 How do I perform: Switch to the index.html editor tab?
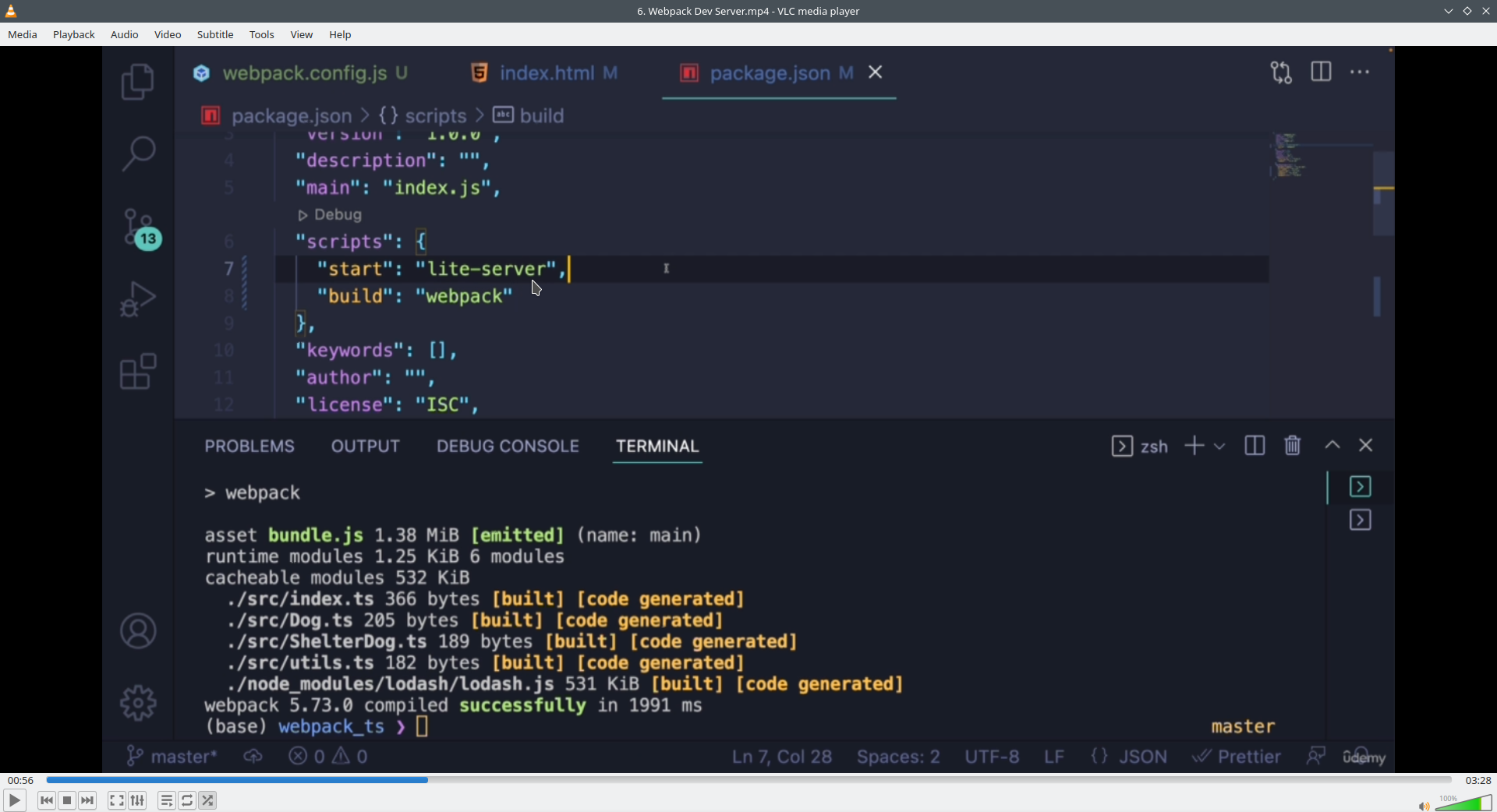pyautogui.click(x=545, y=72)
